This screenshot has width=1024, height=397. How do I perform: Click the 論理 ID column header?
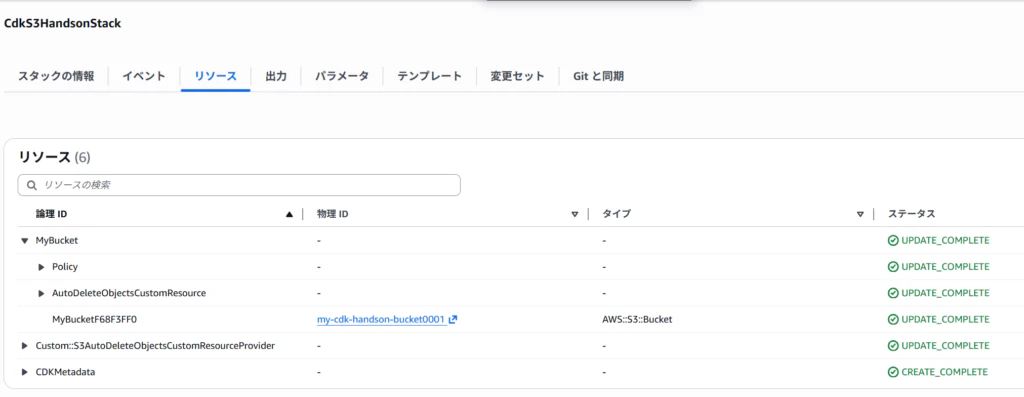coord(52,214)
